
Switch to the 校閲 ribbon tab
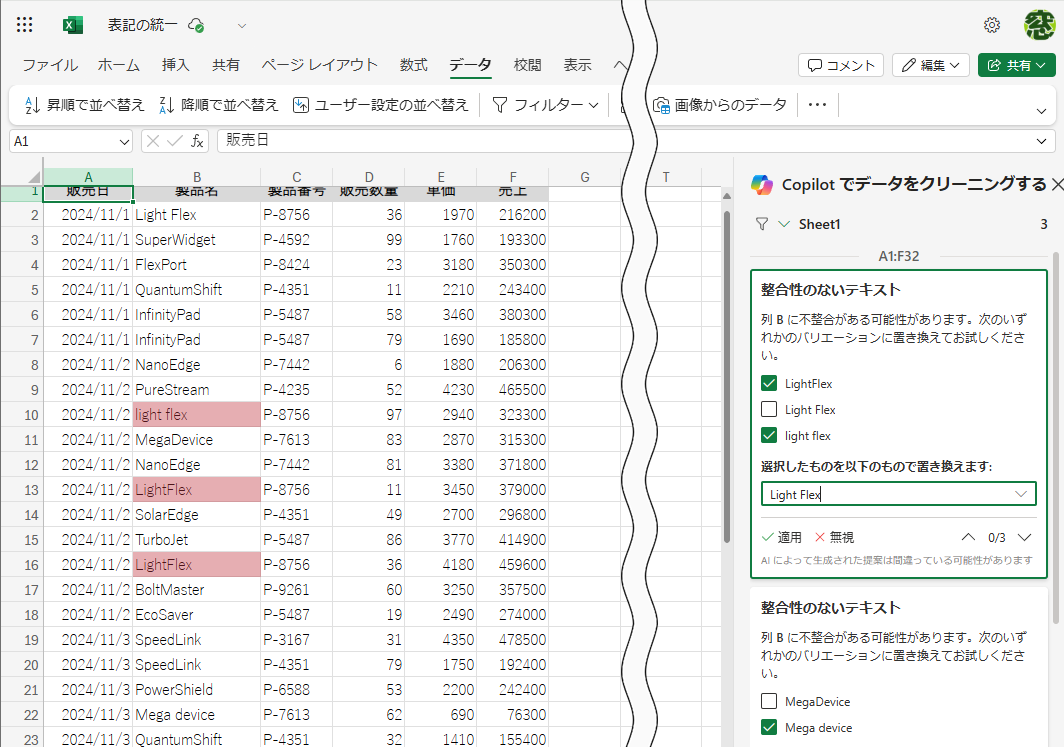[528, 64]
